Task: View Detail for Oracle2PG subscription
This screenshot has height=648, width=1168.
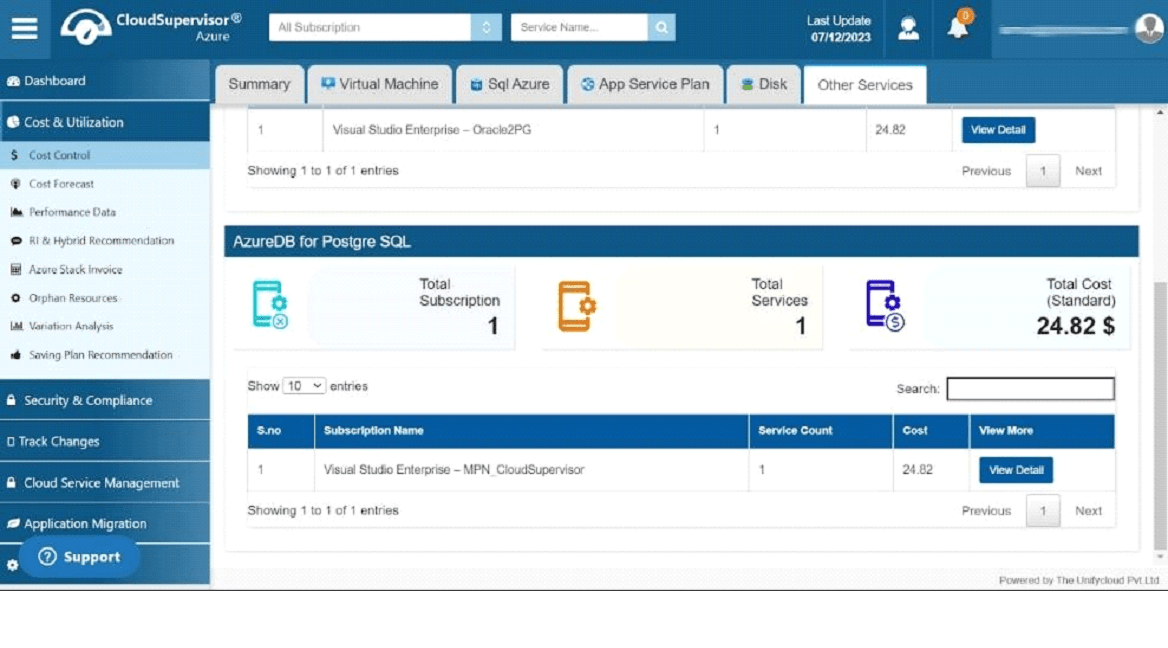Action: coord(998,130)
